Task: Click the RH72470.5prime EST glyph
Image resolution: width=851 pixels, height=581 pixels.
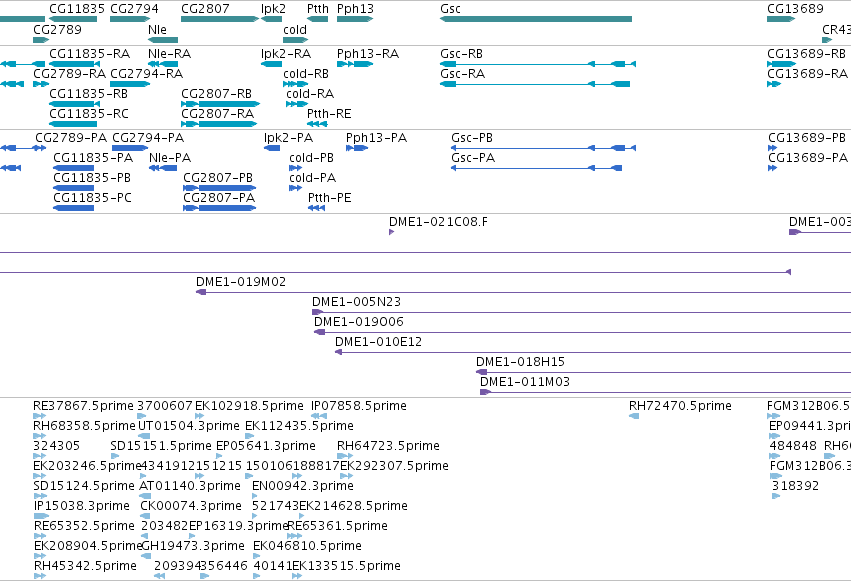Action: coord(634,416)
